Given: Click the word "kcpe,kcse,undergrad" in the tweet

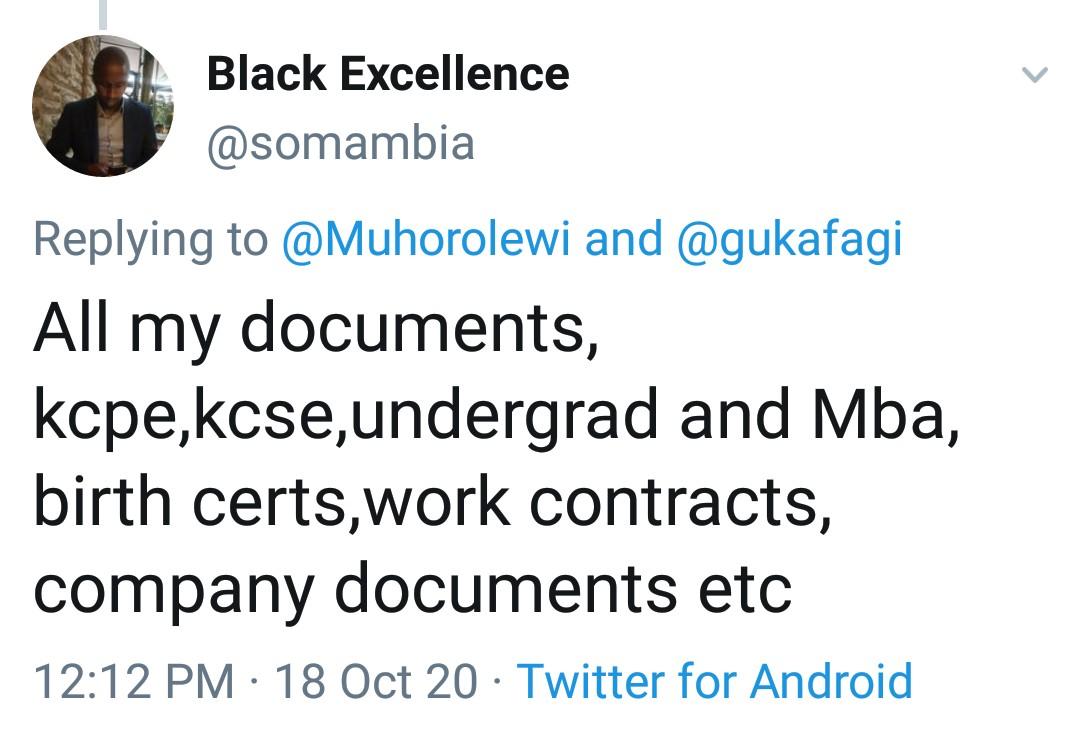Looking at the screenshot, I should (x=346, y=415).
